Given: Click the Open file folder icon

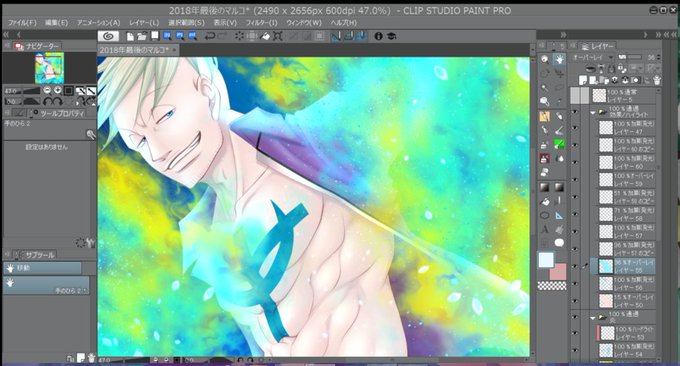Looking at the screenshot, I should [x=142, y=36].
